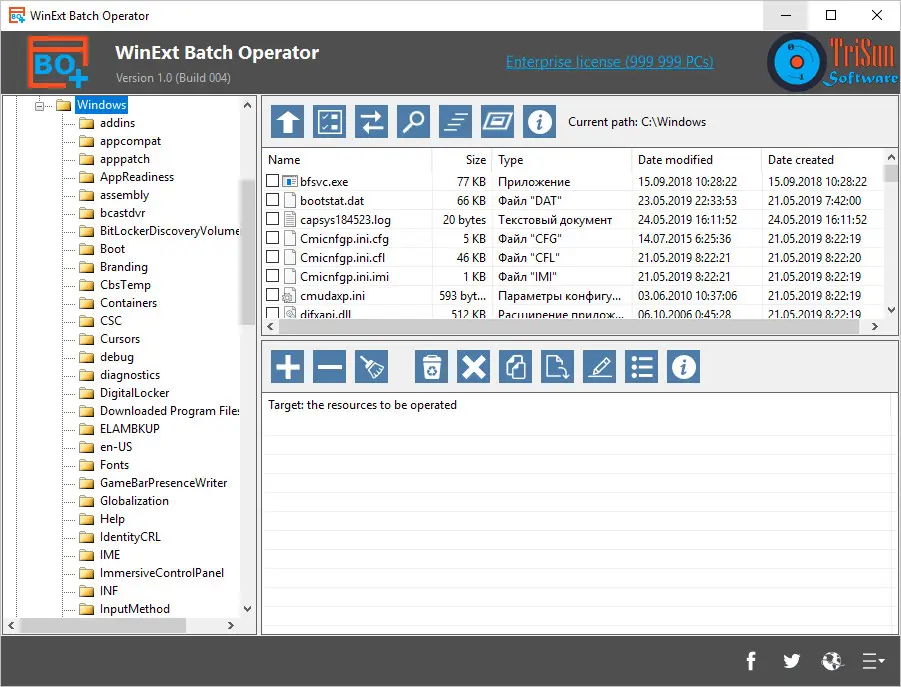This screenshot has height=687, width=901.
Task: Sort file list by Name column header
Action: 348,160
